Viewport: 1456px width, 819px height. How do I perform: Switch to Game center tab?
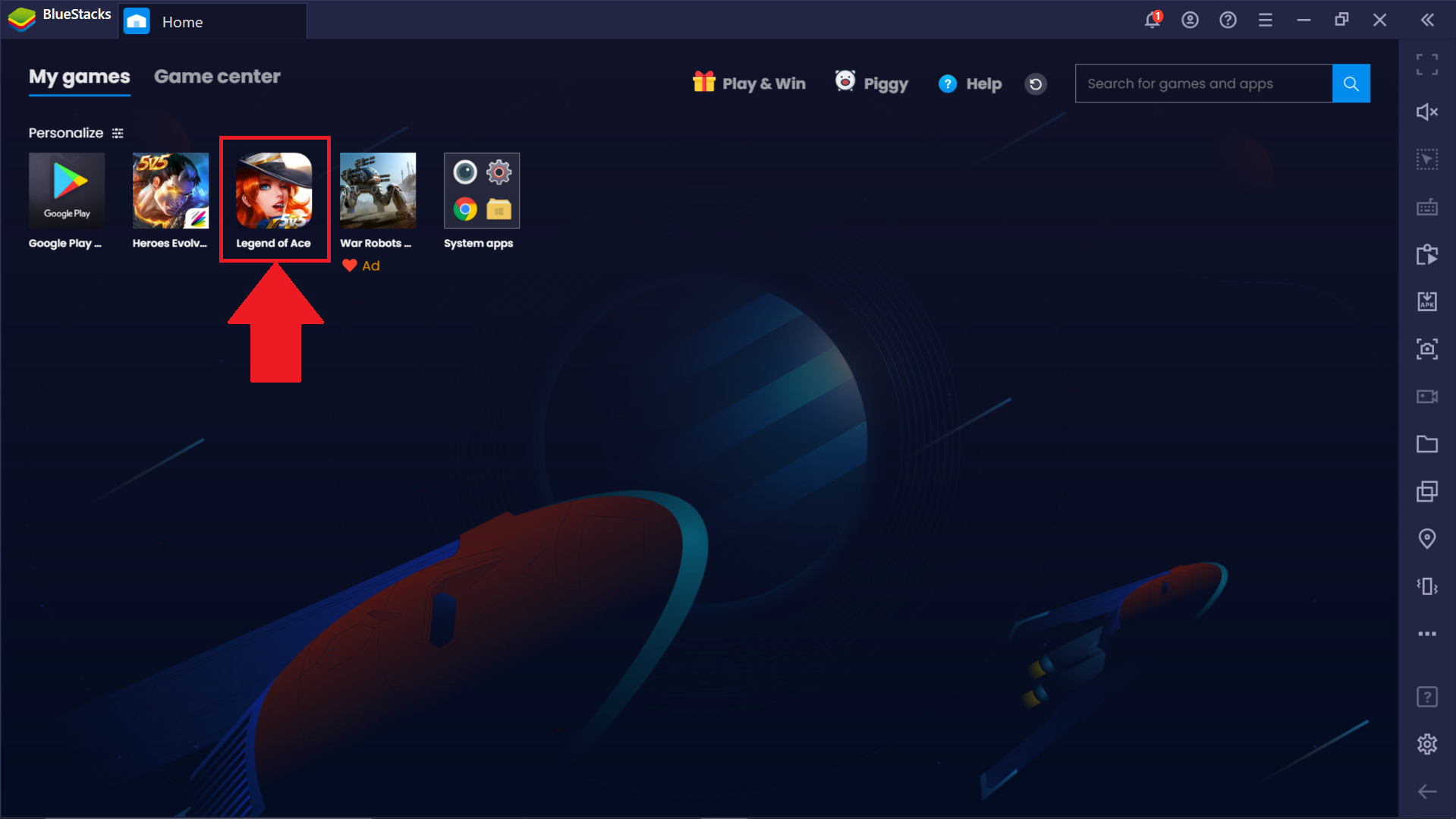click(x=217, y=77)
